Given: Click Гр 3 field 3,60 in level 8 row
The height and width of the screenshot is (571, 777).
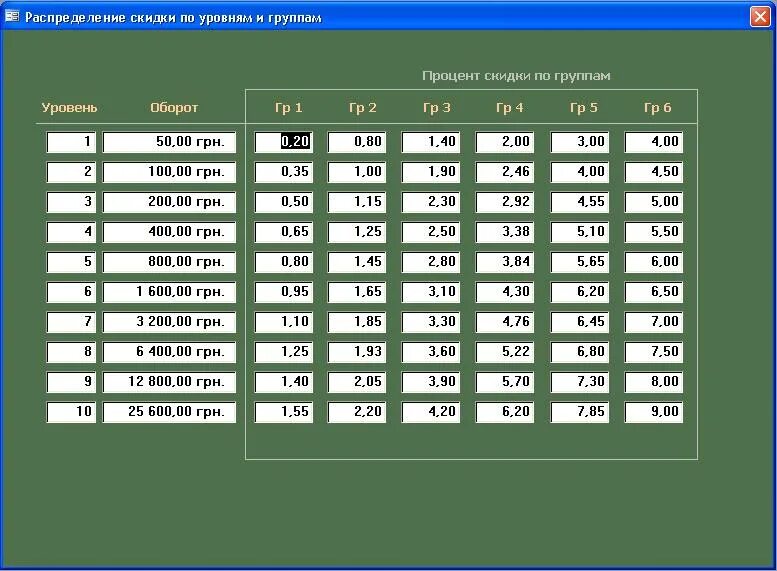Looking at the screenshot, I should point(431,352).
